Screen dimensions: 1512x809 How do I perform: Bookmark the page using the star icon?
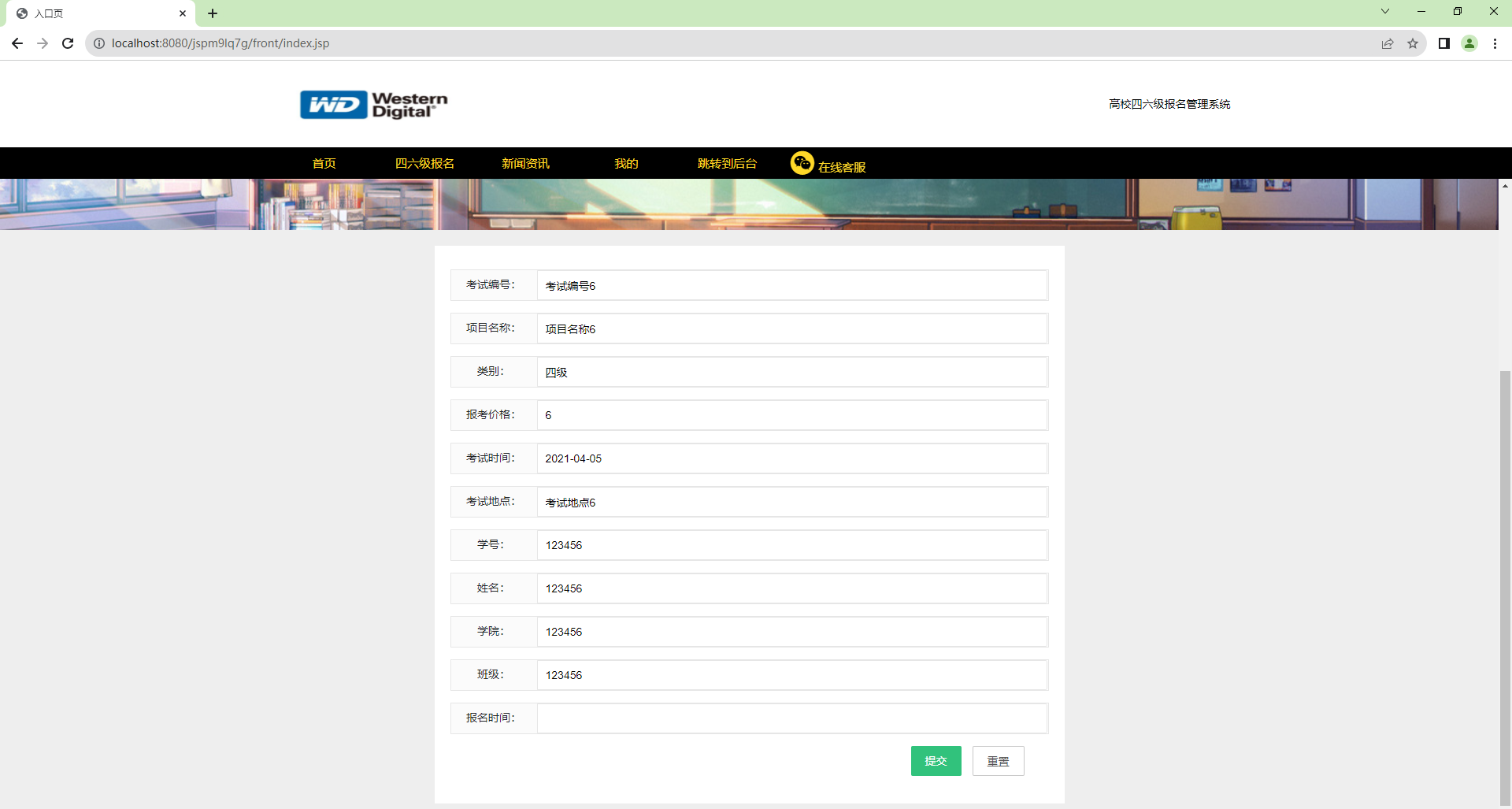coord(1413,43)
